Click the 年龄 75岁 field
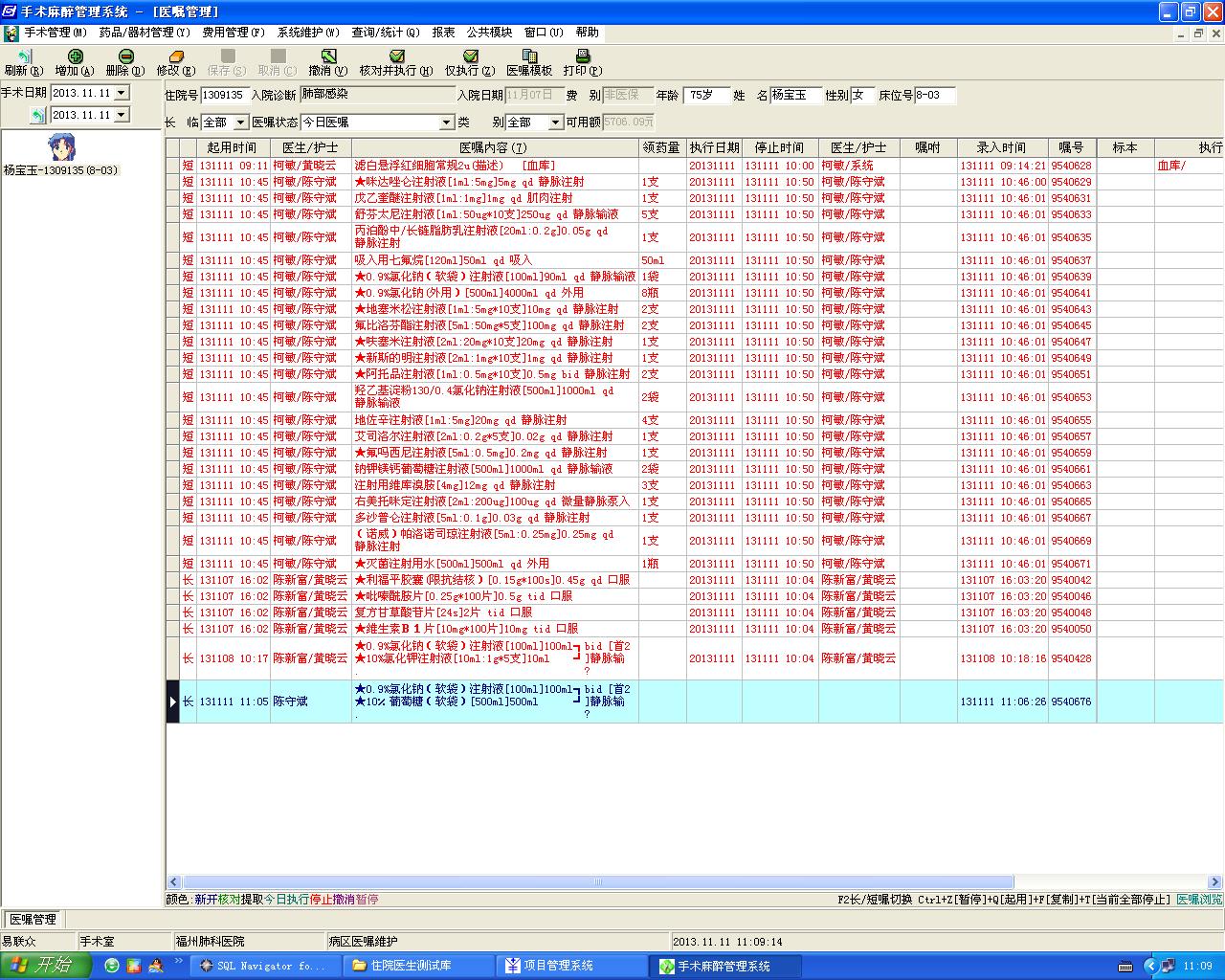This screenshot has height=980, width=1225. click(x=706, y=95)
